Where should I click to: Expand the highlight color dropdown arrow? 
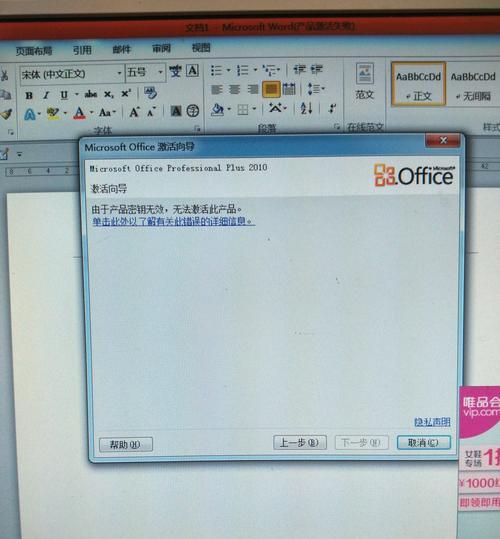[x=65, y=113]
